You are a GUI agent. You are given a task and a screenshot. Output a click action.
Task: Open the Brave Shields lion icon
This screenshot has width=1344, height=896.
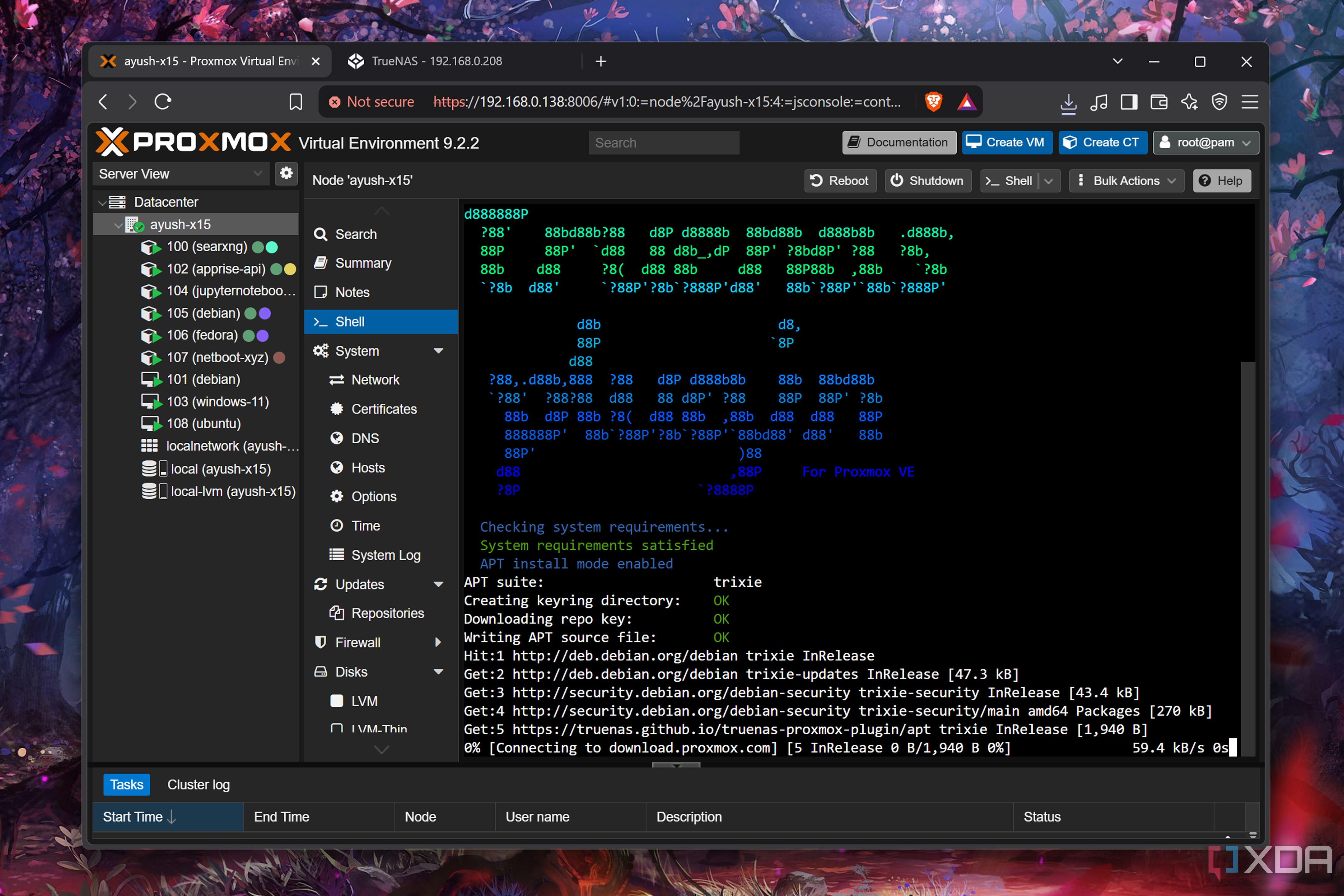934,102
